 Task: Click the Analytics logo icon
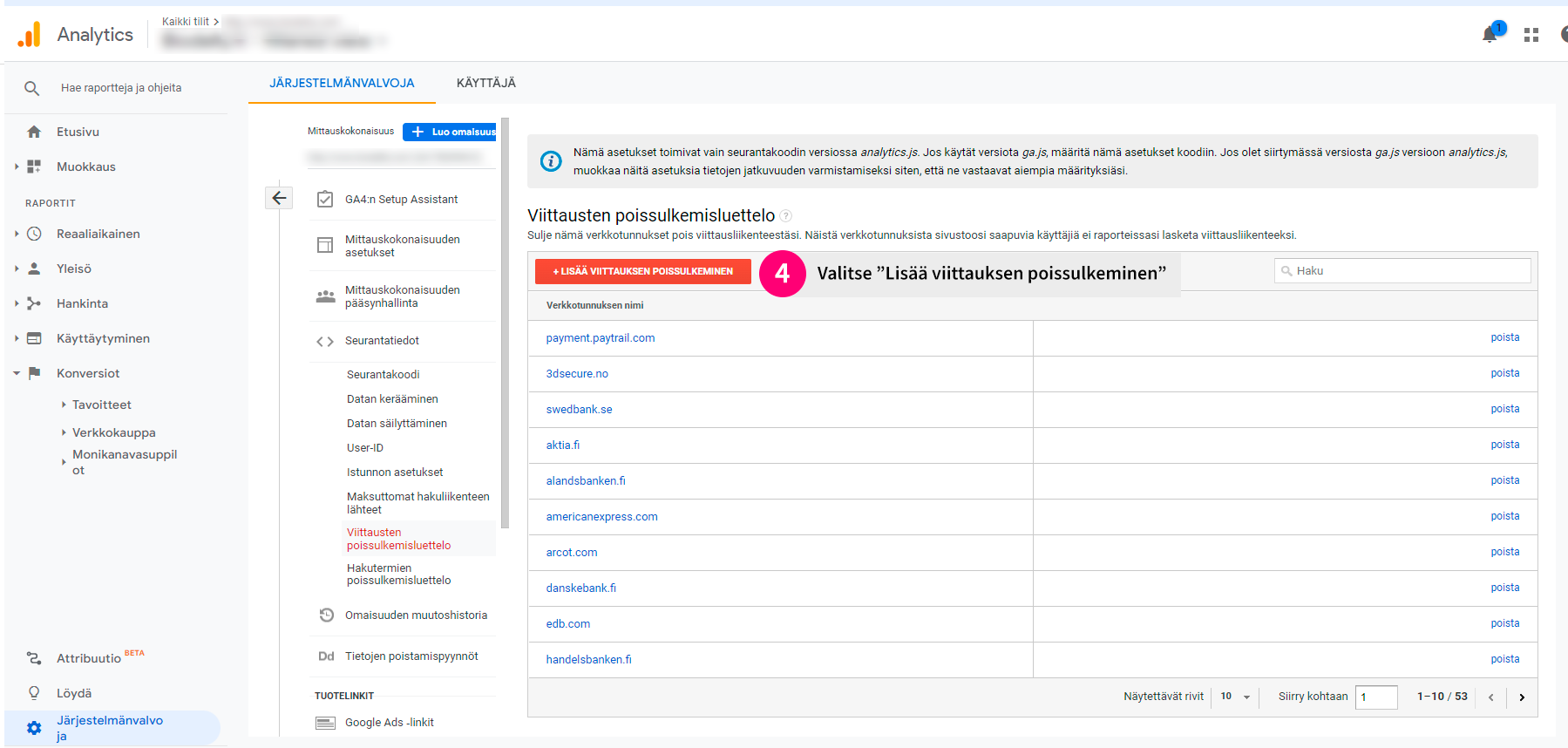(29, 35)
